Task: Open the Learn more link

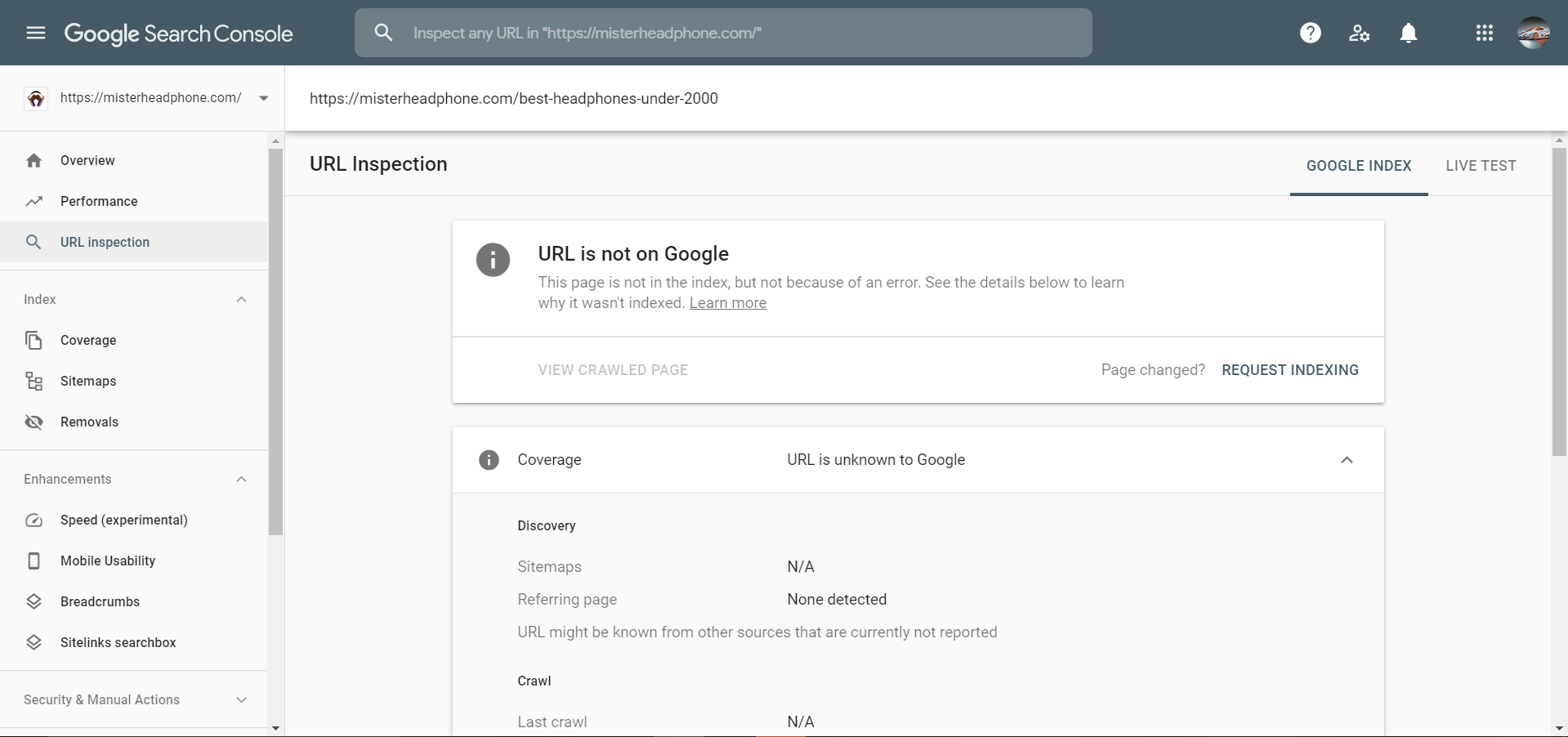Action: 728,303
